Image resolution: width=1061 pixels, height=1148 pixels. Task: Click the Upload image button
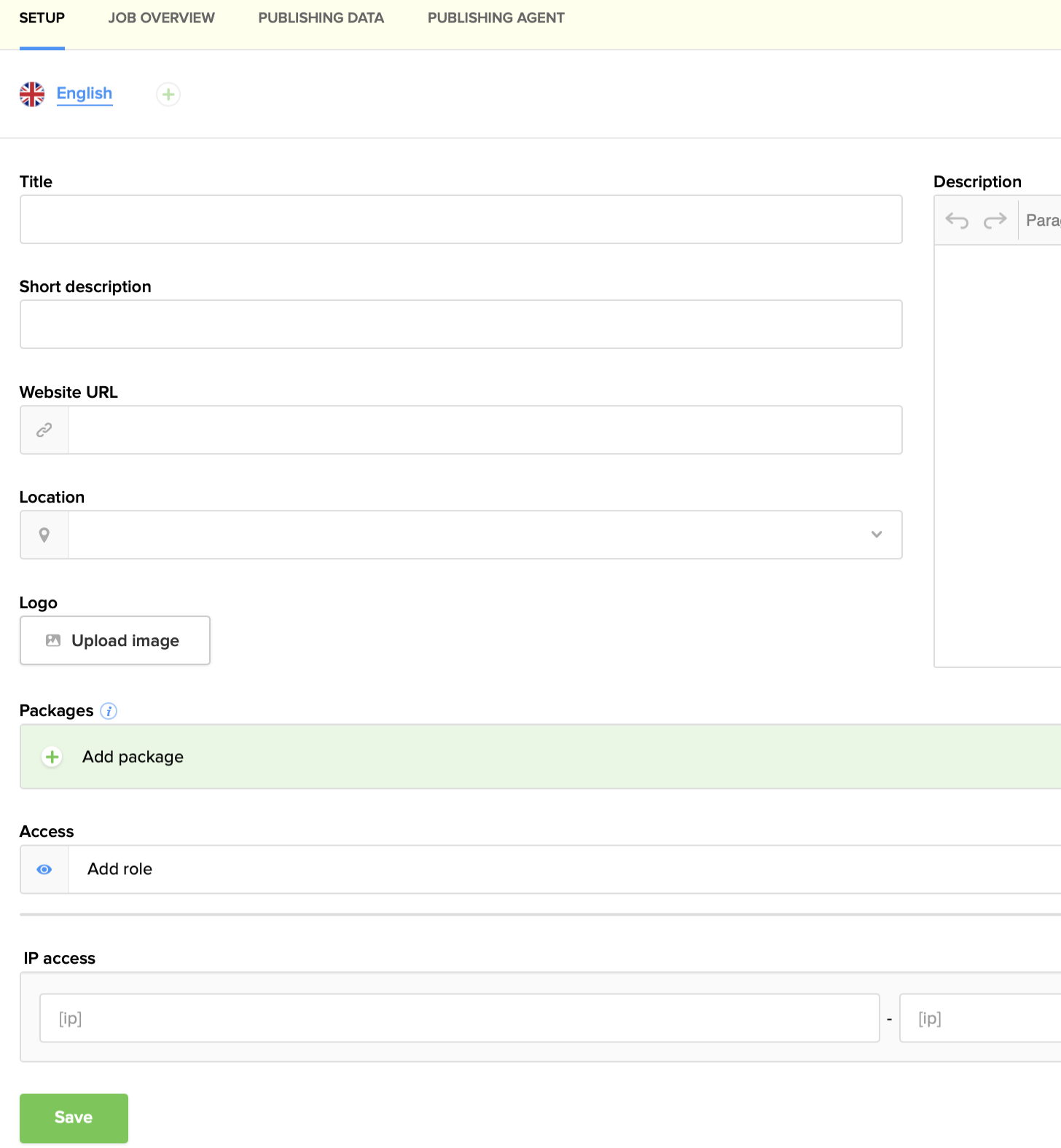tap(115, 640)
